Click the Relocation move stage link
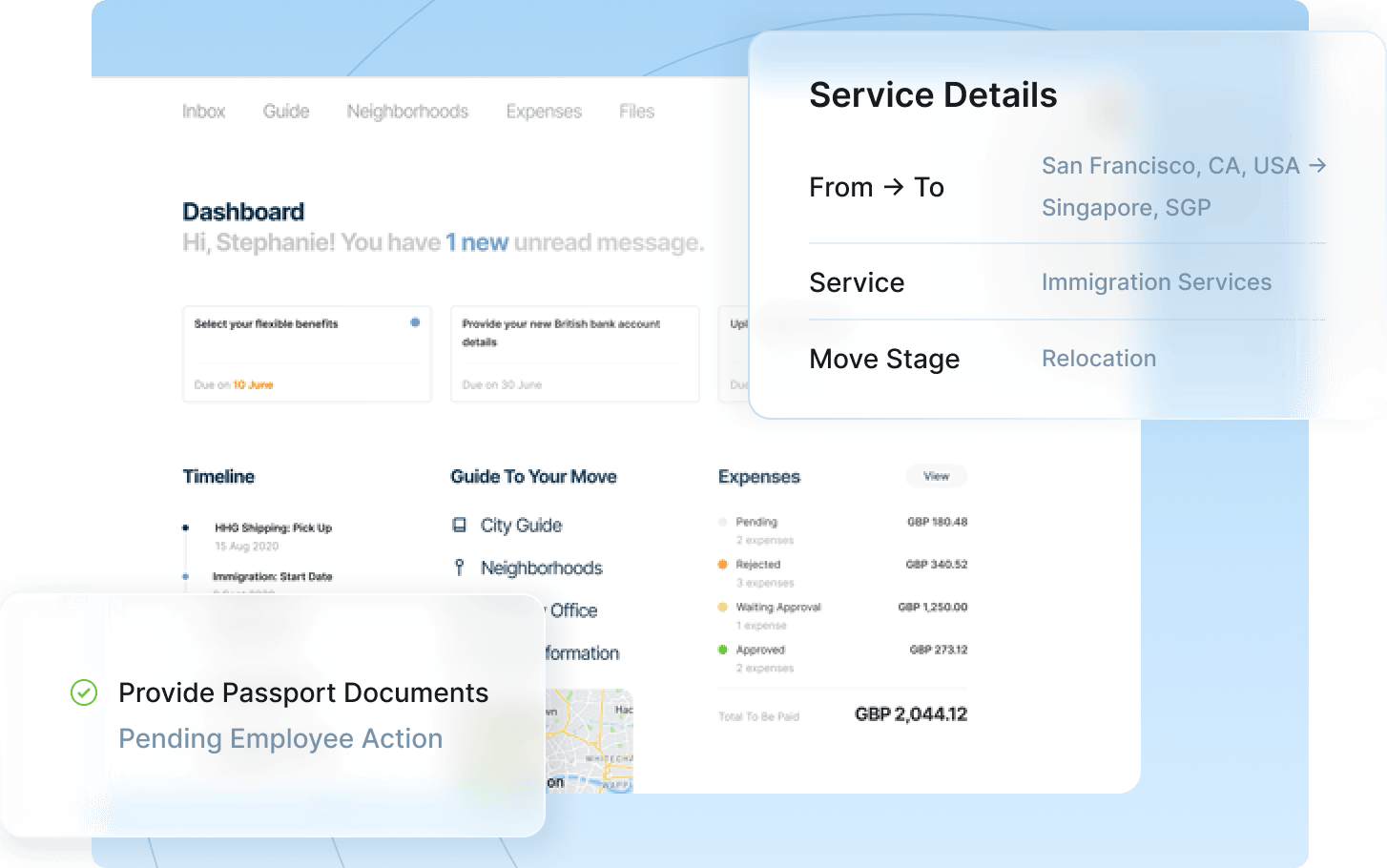The image size is (1387, 868). 1099,359
